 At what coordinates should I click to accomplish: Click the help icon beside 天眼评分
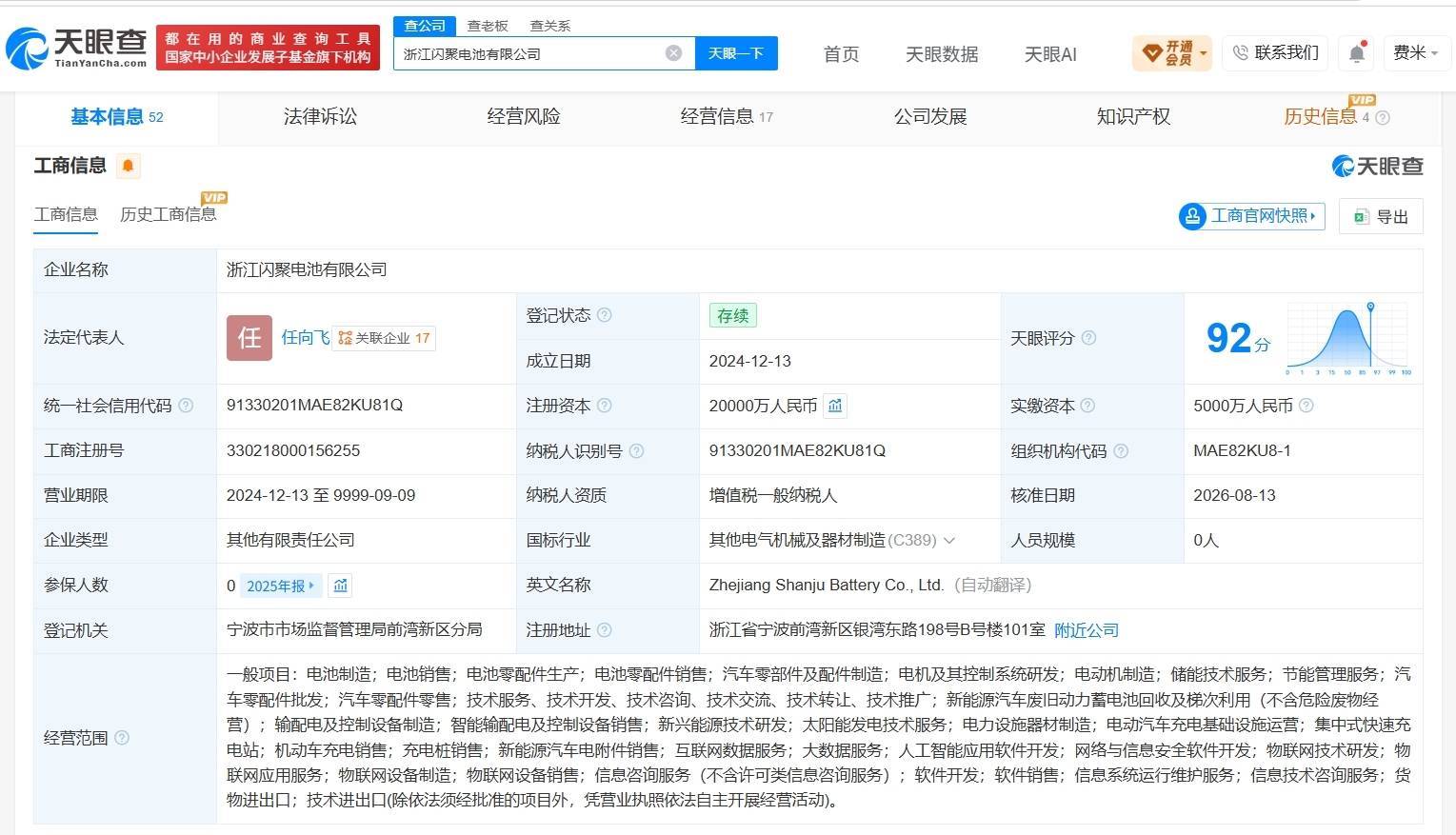pos(1088,338)
